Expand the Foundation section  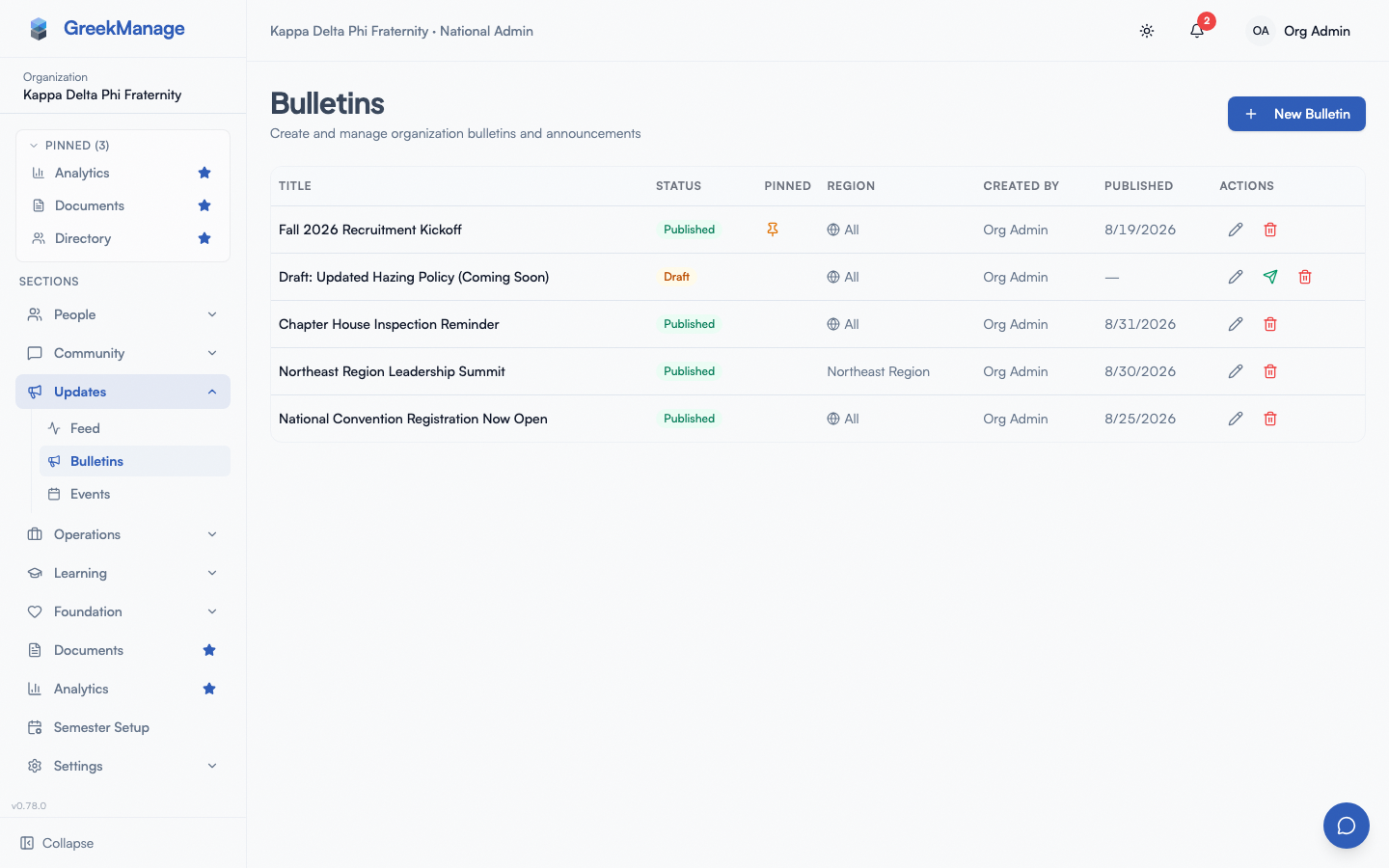tap(123, 611)
